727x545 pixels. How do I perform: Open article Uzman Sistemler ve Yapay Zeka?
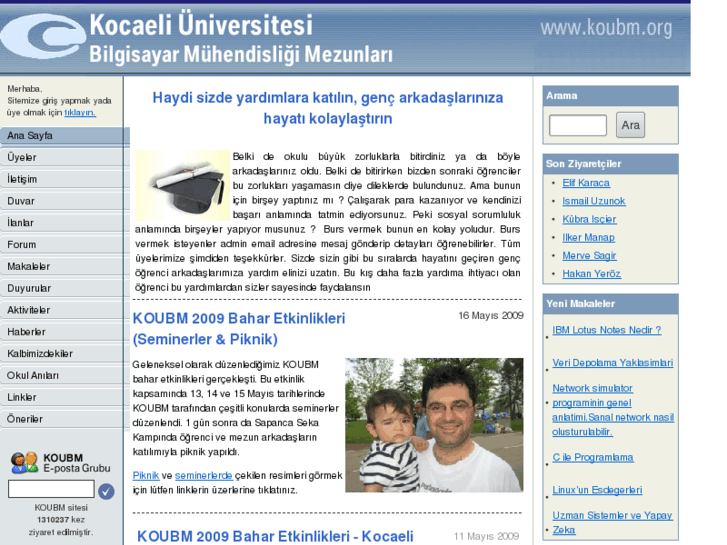point(612,523)
